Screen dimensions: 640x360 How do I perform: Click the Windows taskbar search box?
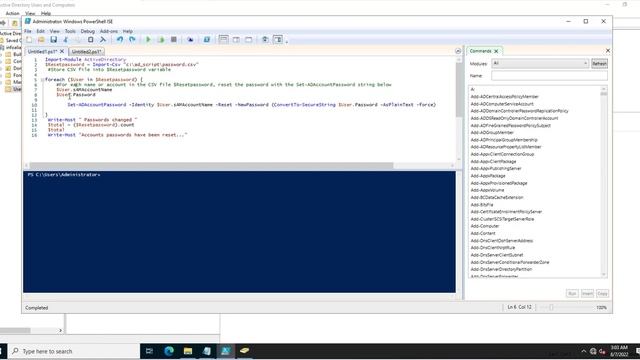(75, 351)
